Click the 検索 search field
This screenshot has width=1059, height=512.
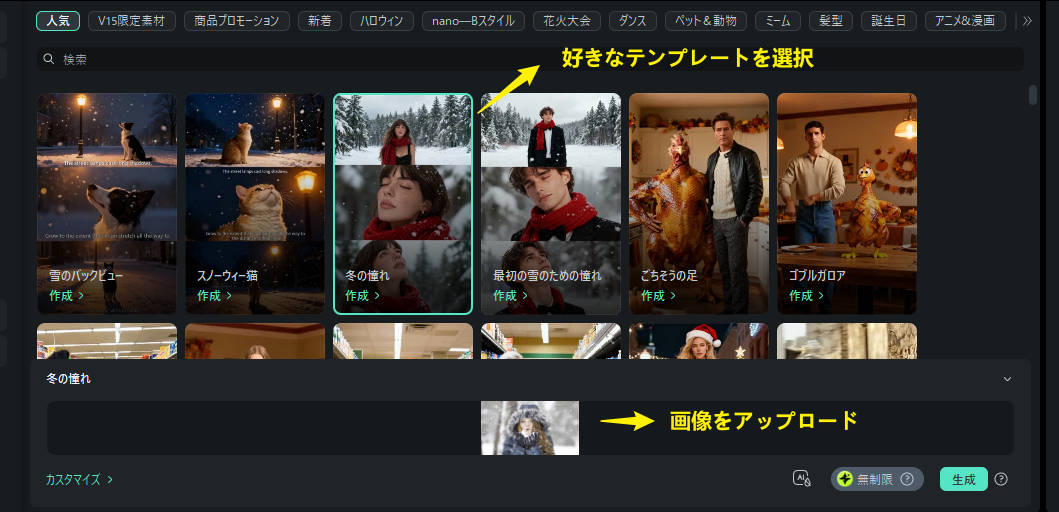[530, 59]
